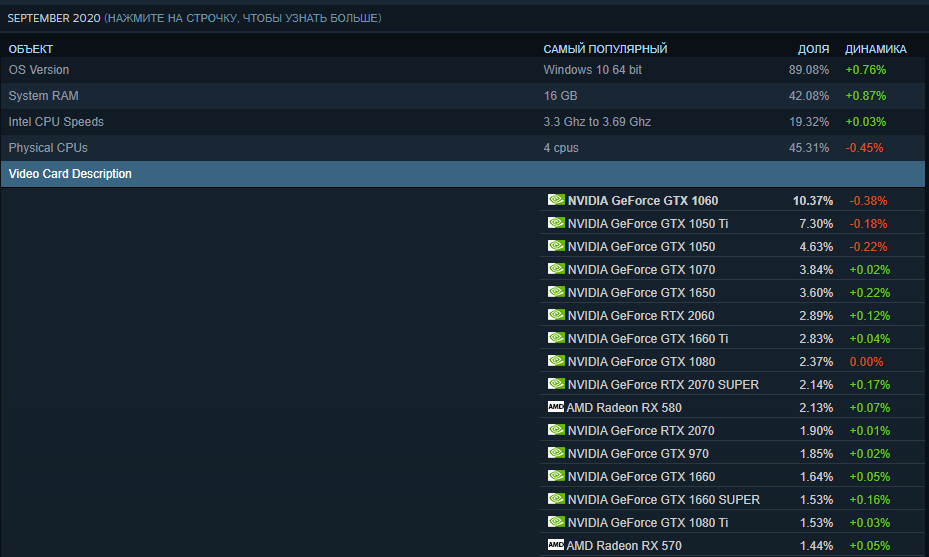Click the ОБЪЕКТ column header
929x557 pixels.
coord(31,49)
